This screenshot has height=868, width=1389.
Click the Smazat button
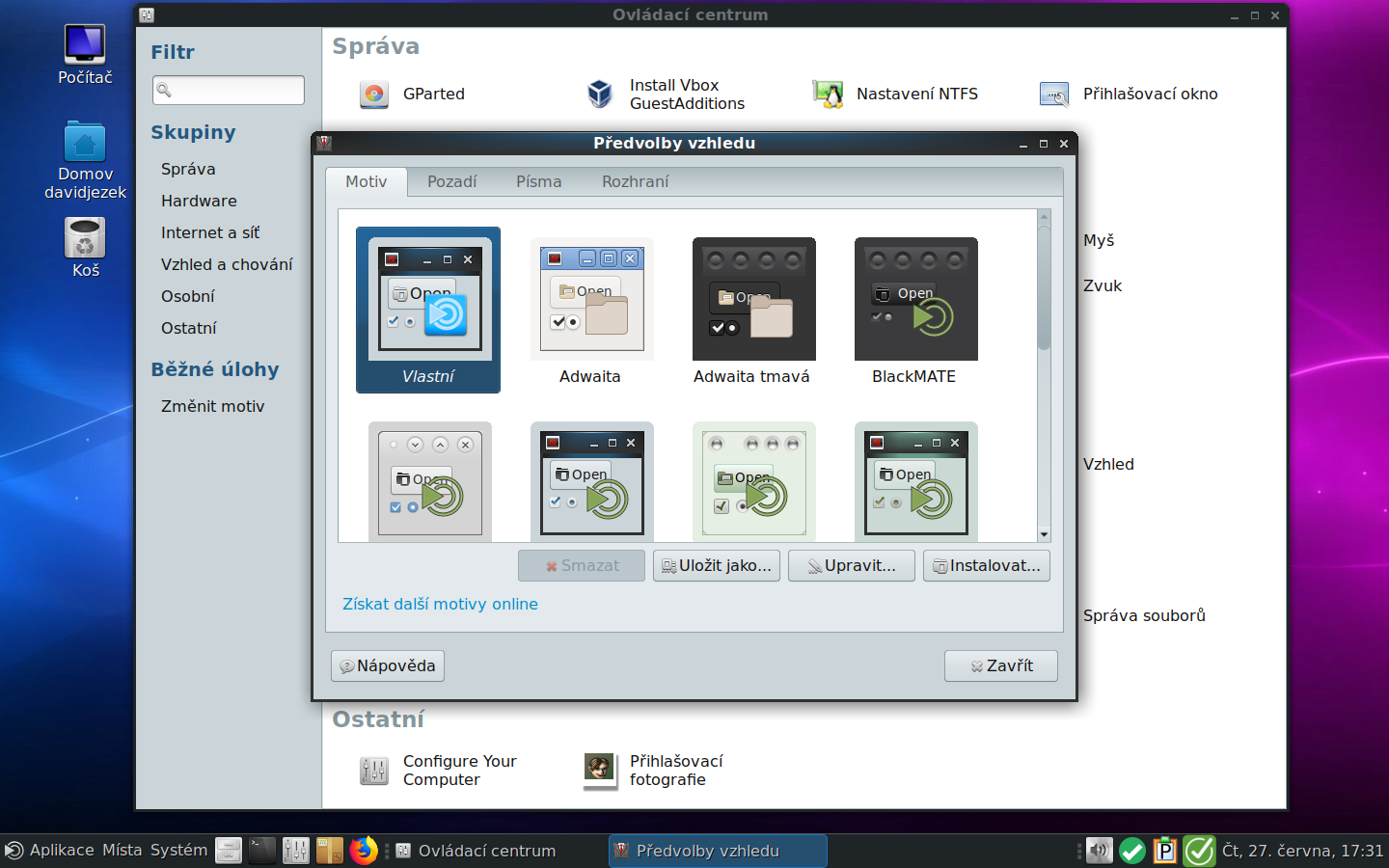pyautogui.click(x=582, y=565)
